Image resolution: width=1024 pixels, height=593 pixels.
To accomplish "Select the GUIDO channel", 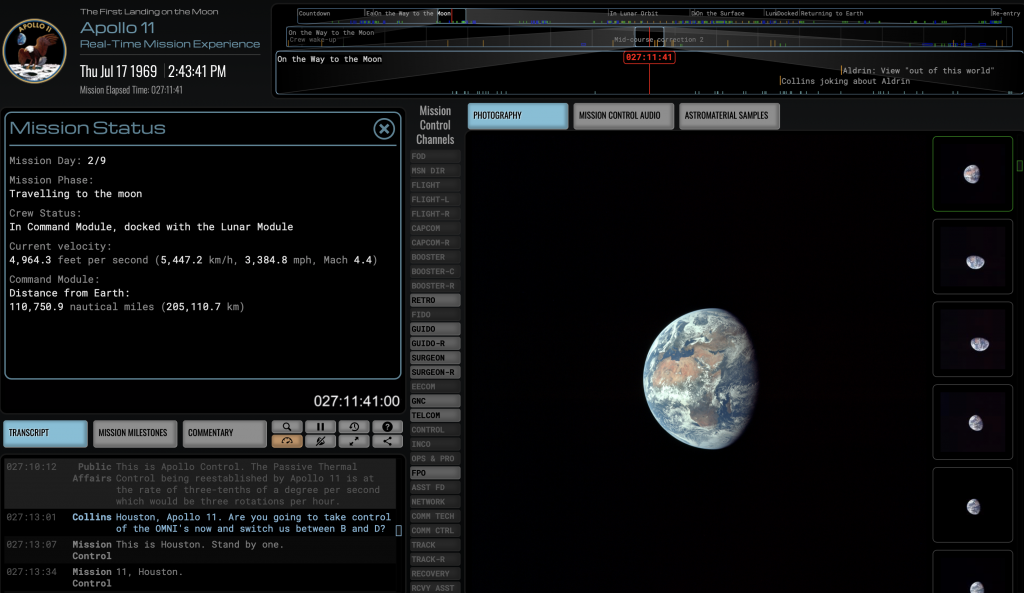I will pos(435,329).
